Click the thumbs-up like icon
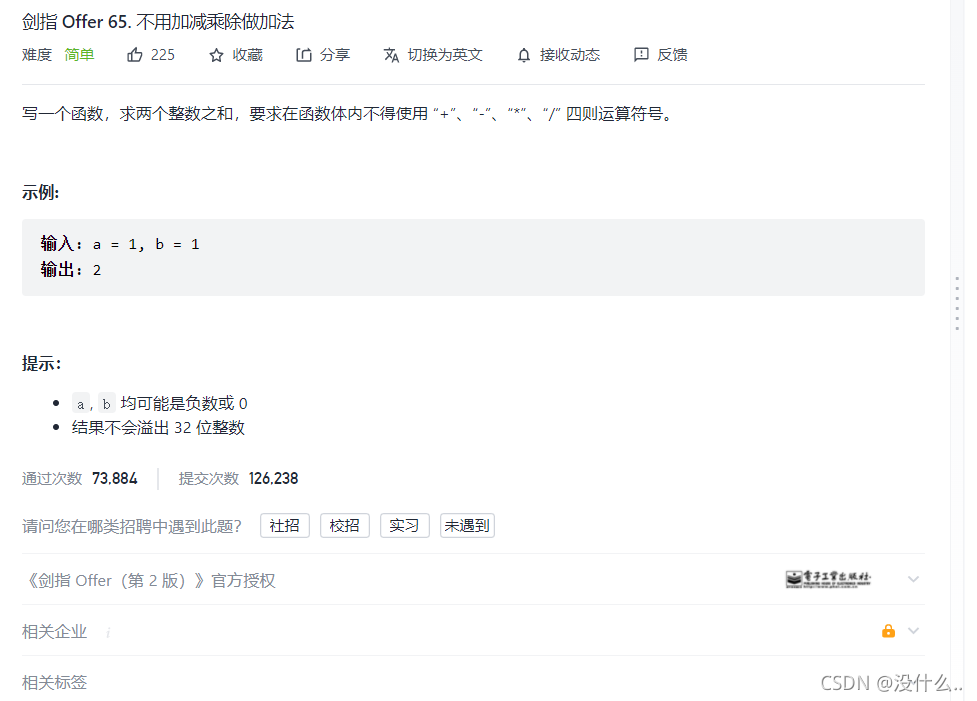 point(135,55)
